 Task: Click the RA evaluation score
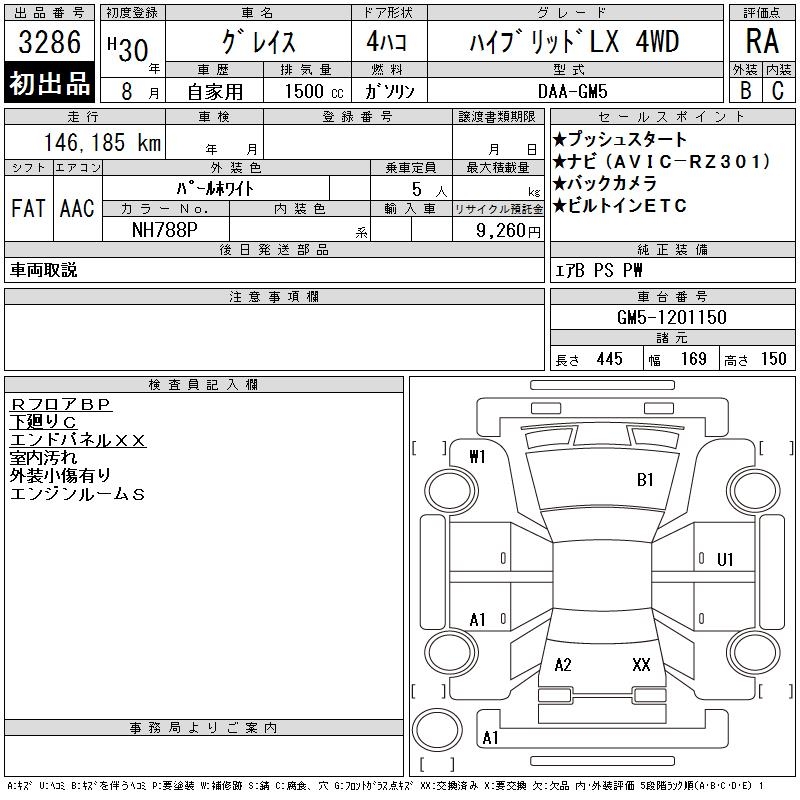[x=762, y=41]
